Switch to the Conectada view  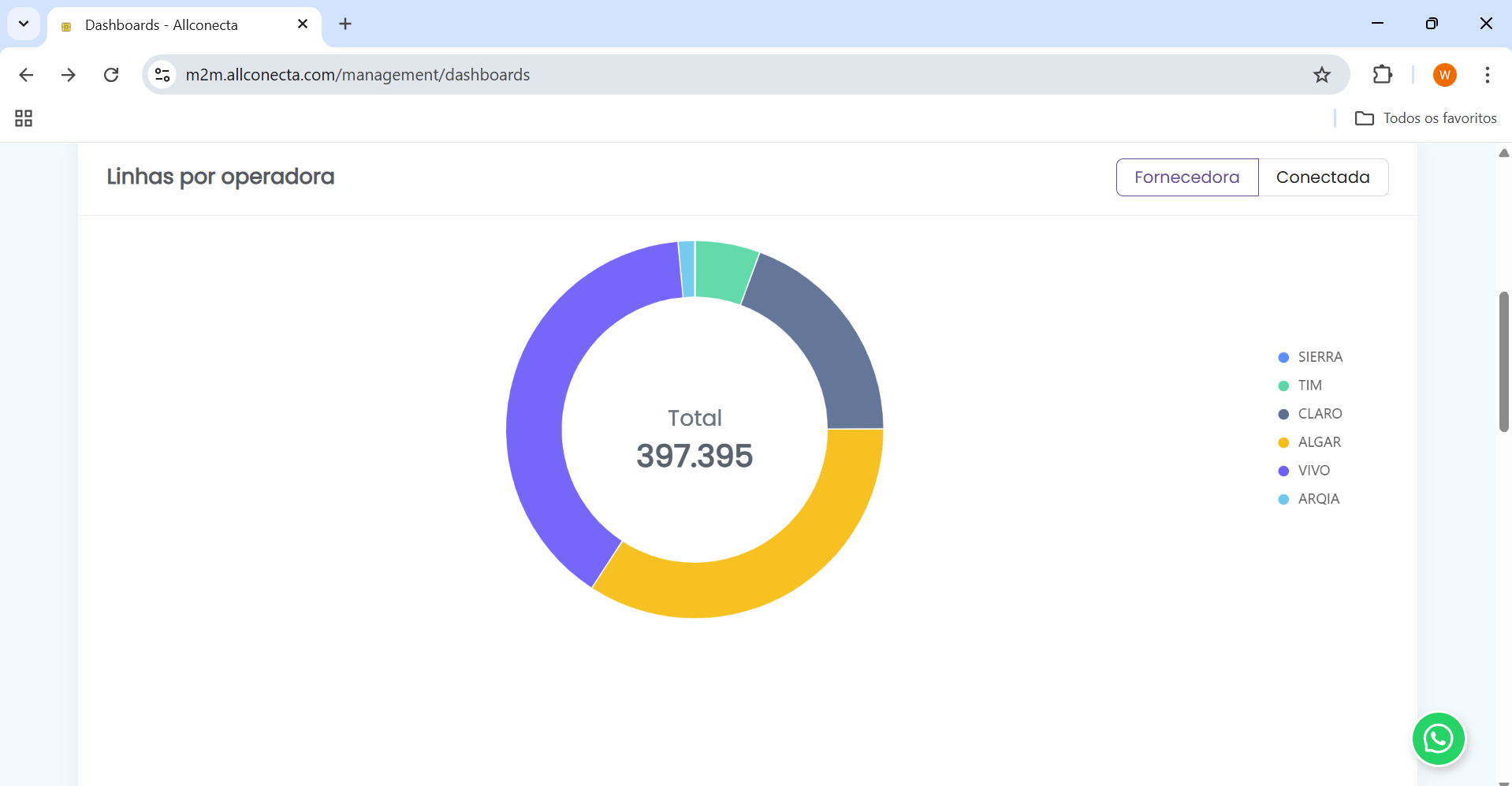click(x=1322, y=177)
